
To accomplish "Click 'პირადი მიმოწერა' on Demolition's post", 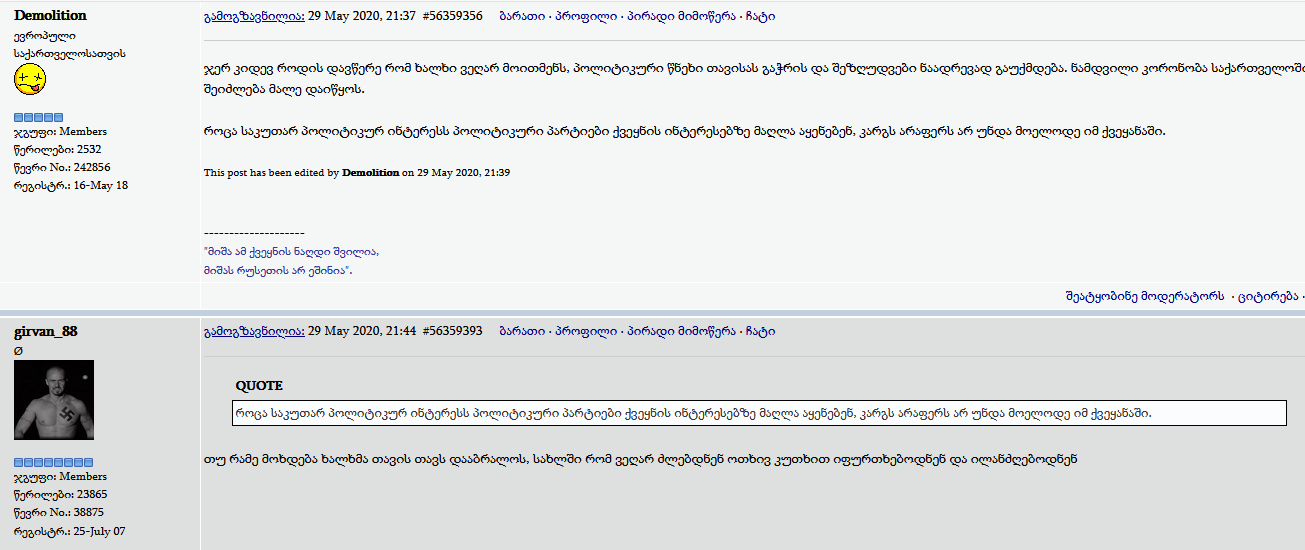I will point(681,16).
